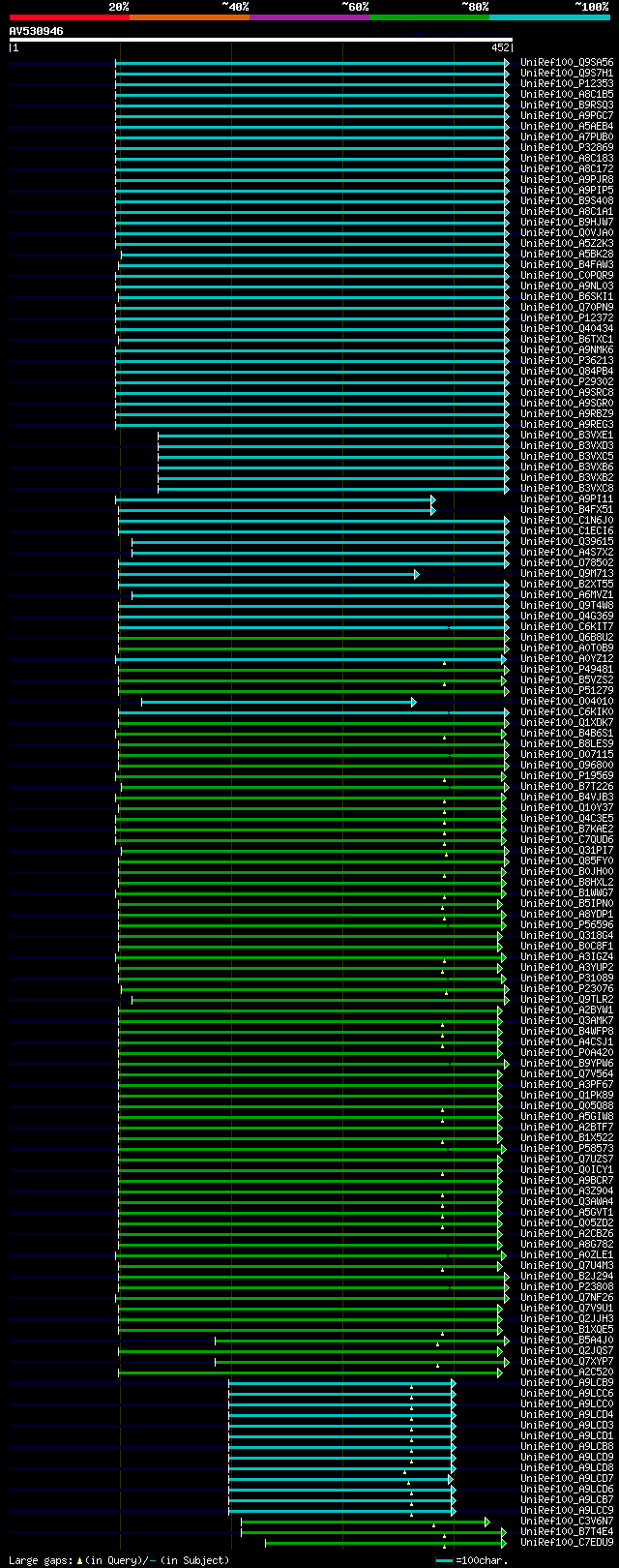Viewport: 619px width, 1568px height.
Task: Open hit UniRef100_P49481
Action: click(x=567, y=669)
